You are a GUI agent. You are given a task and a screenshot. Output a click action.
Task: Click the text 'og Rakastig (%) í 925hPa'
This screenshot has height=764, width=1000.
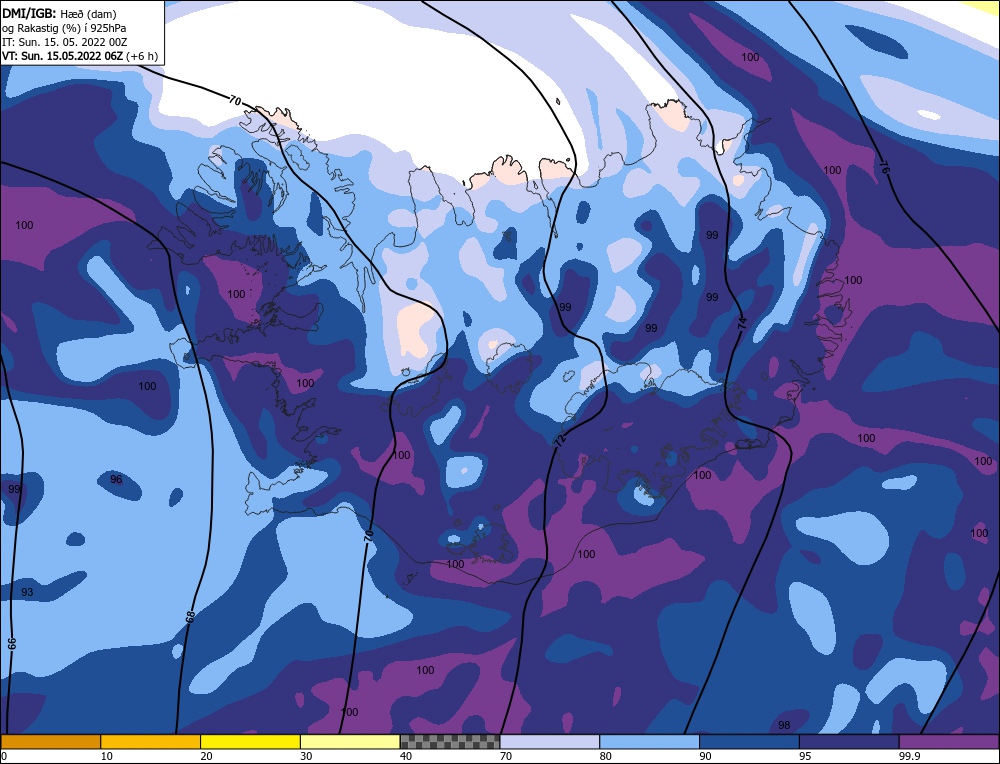coord(64,28)
